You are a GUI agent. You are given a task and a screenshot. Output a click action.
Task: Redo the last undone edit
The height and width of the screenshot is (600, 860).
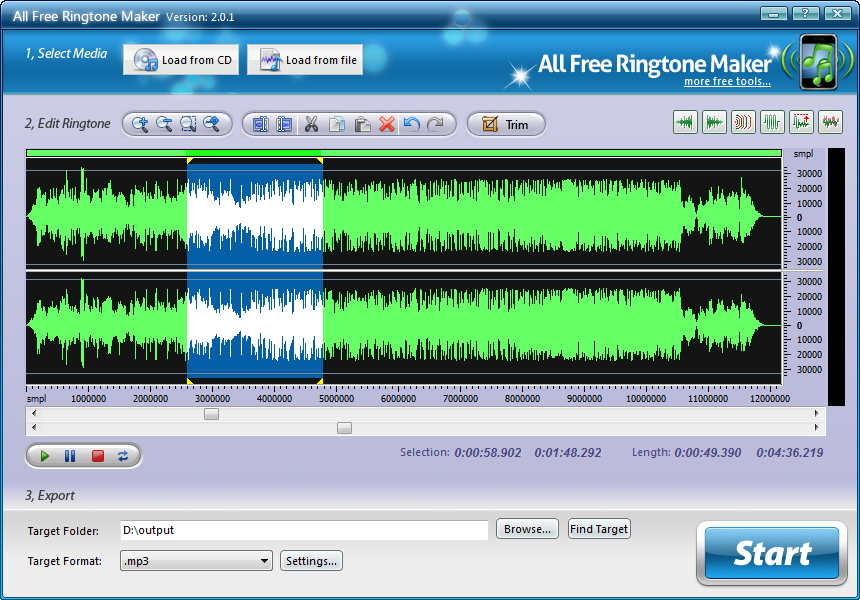pos(435,124)
